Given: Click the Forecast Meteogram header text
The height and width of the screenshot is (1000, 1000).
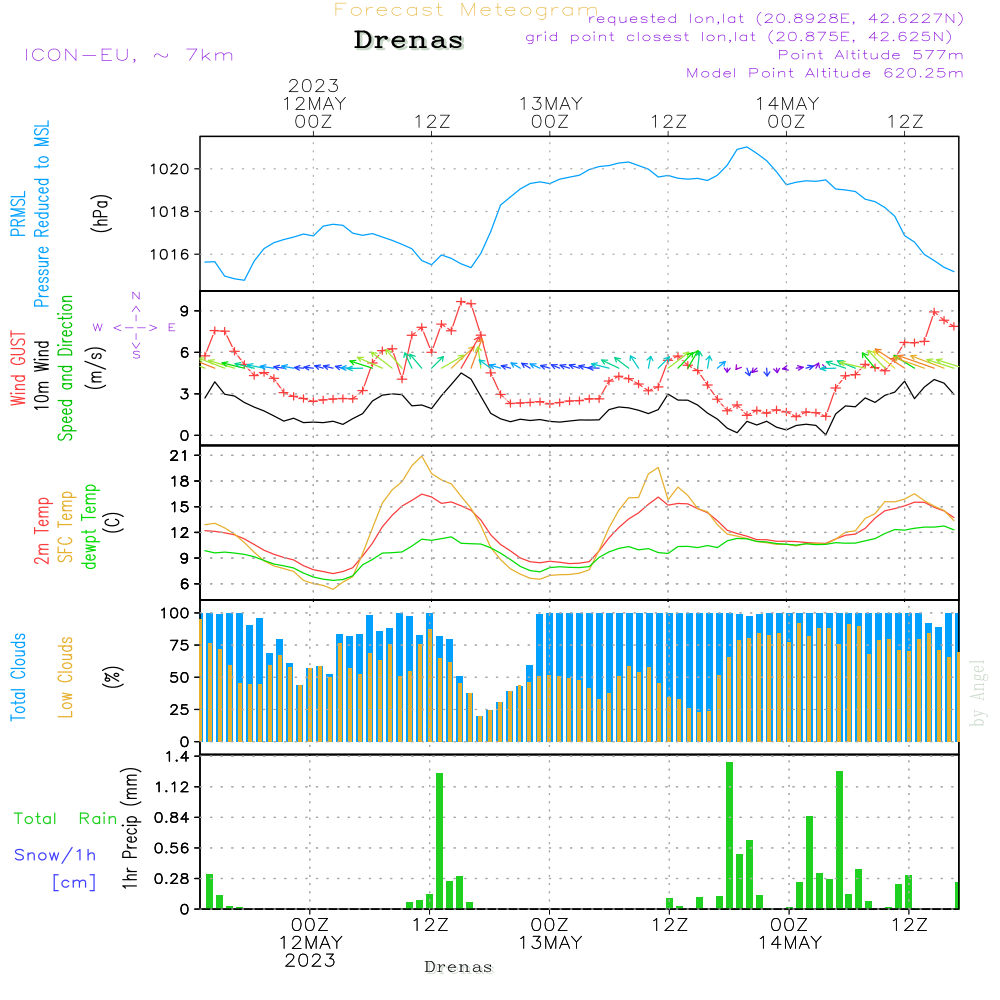Looking at the screenshot, I should 465,10.
